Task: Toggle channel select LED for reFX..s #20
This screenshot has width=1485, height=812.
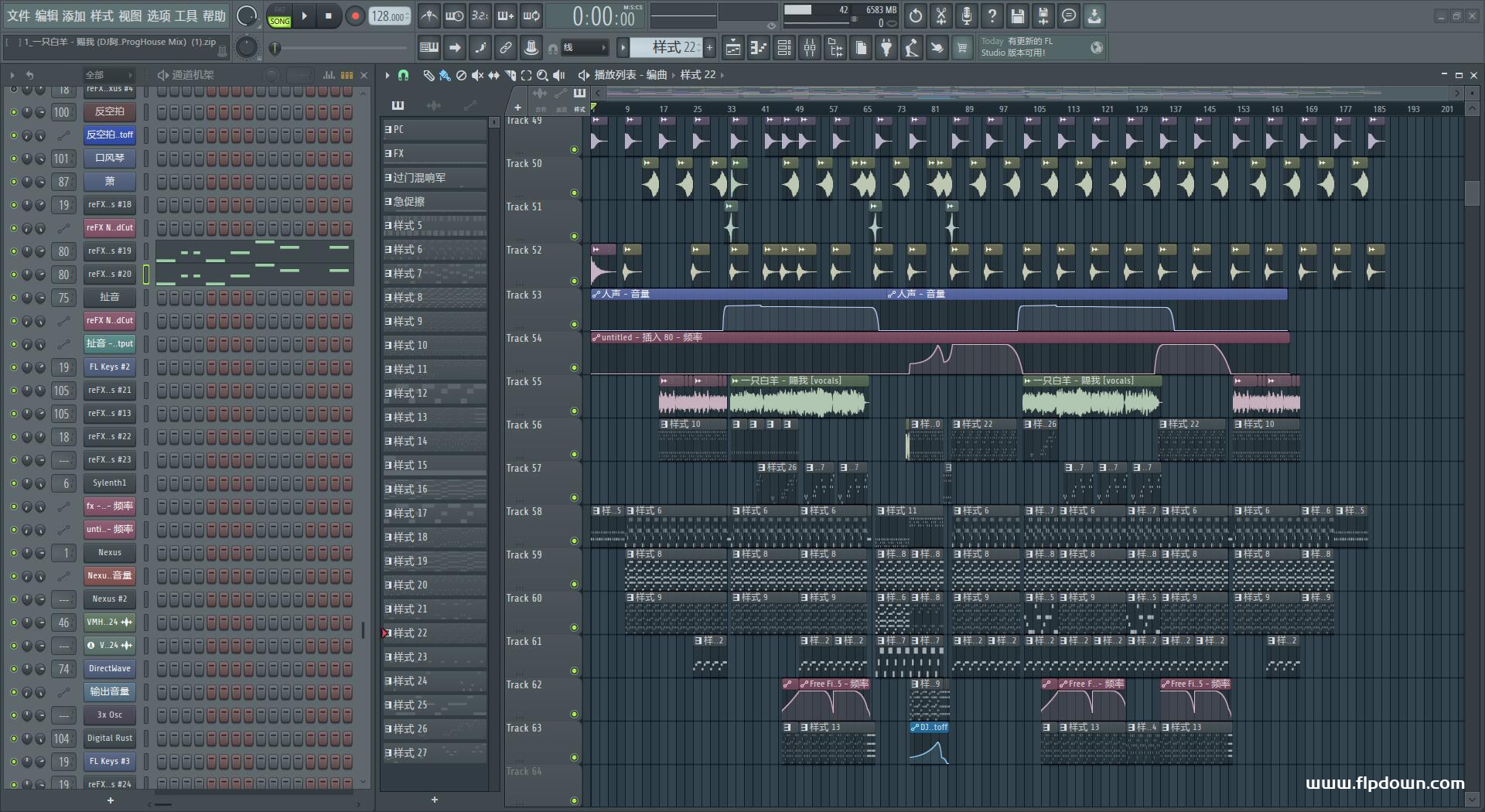Action: click(x=145, y=275)
